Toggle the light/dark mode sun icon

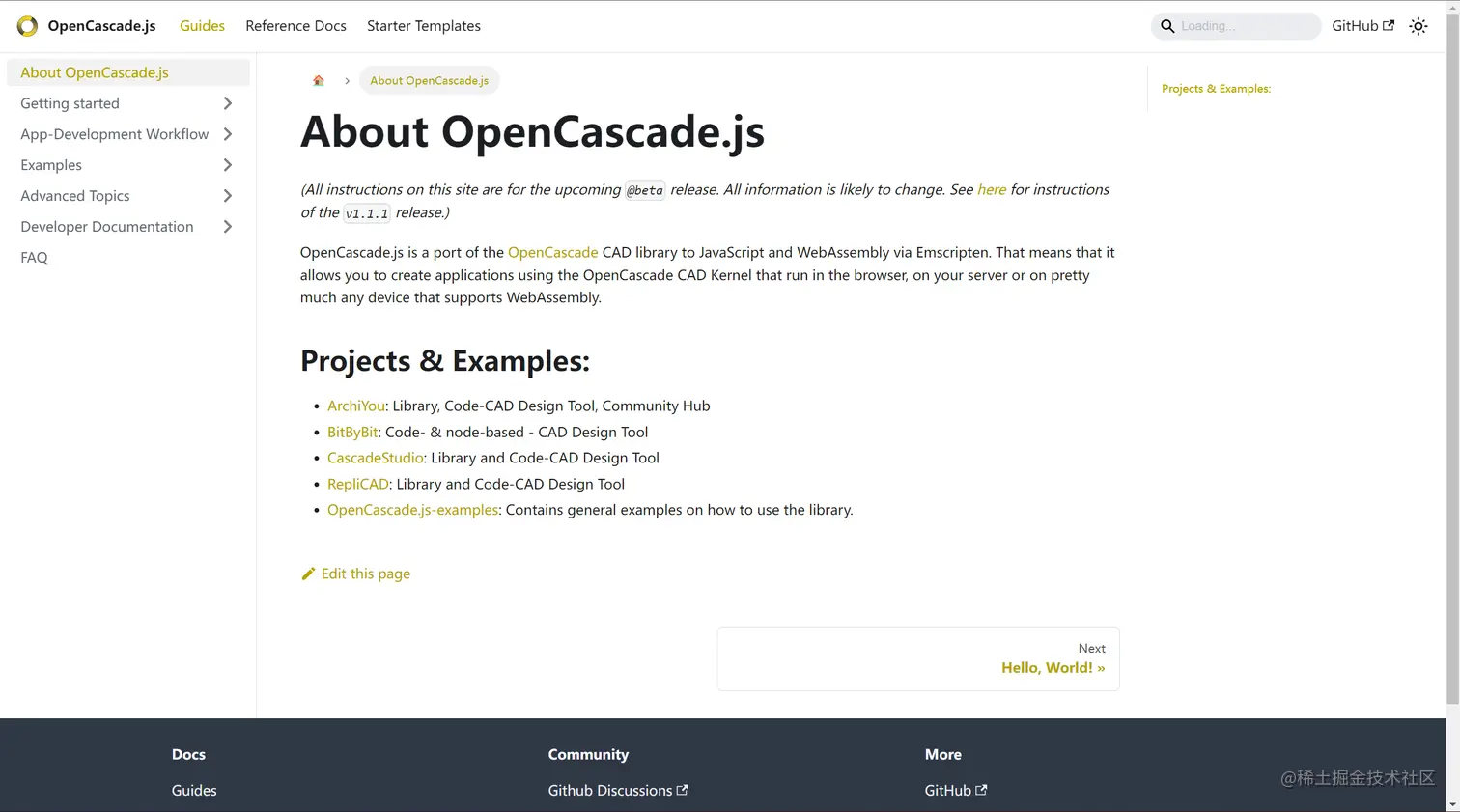click(1418, 26)
